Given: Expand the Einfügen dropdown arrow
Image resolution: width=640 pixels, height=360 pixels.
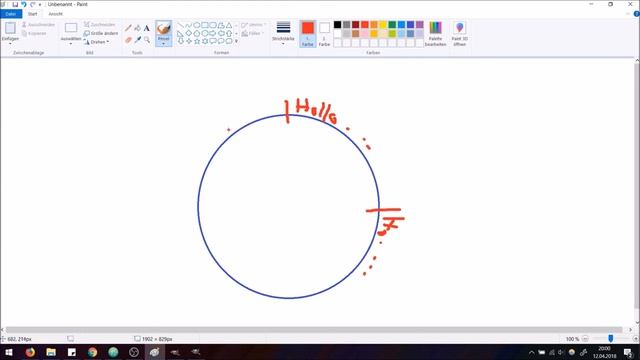Looking at the screenshot, I should (10, 43).
